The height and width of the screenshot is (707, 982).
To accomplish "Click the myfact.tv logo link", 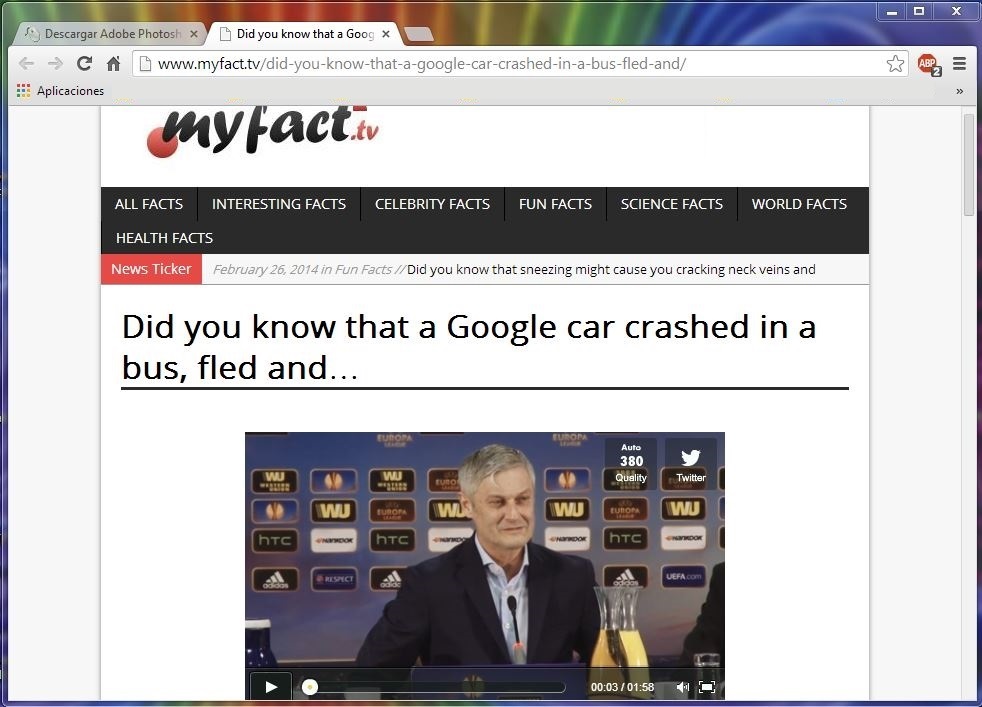I will pyautogui.click(x=263, y=131).
